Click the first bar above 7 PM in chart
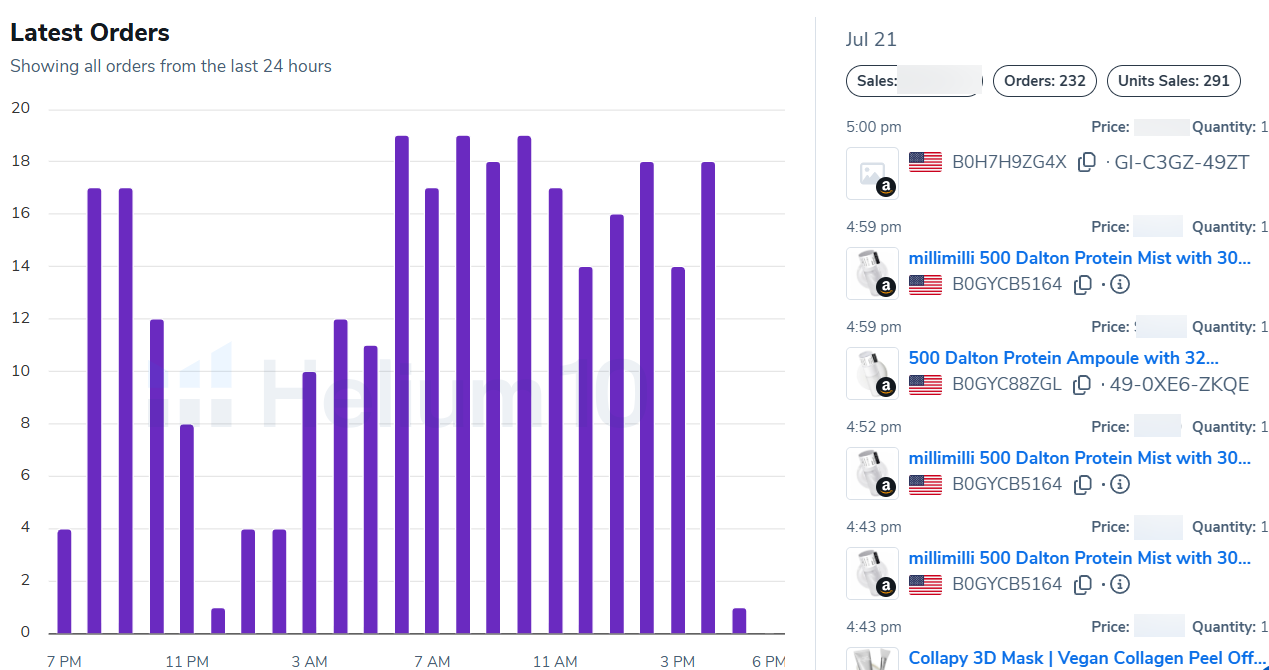Viewport: 1269px width, 670px height. (x=64, y=582)
